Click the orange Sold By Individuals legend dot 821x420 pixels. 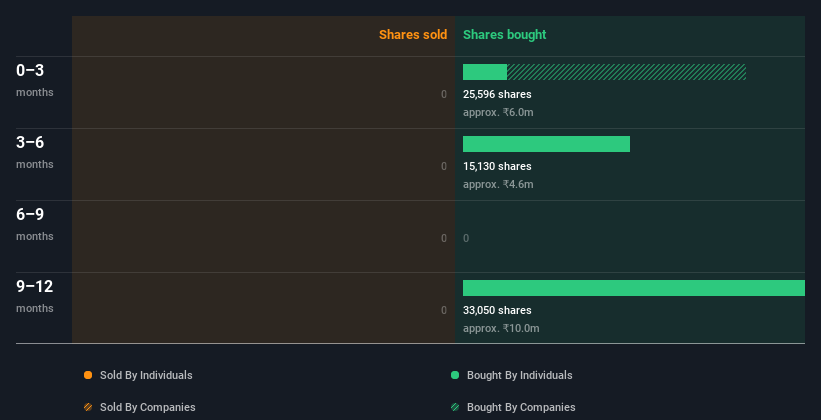tap(88, 375)
